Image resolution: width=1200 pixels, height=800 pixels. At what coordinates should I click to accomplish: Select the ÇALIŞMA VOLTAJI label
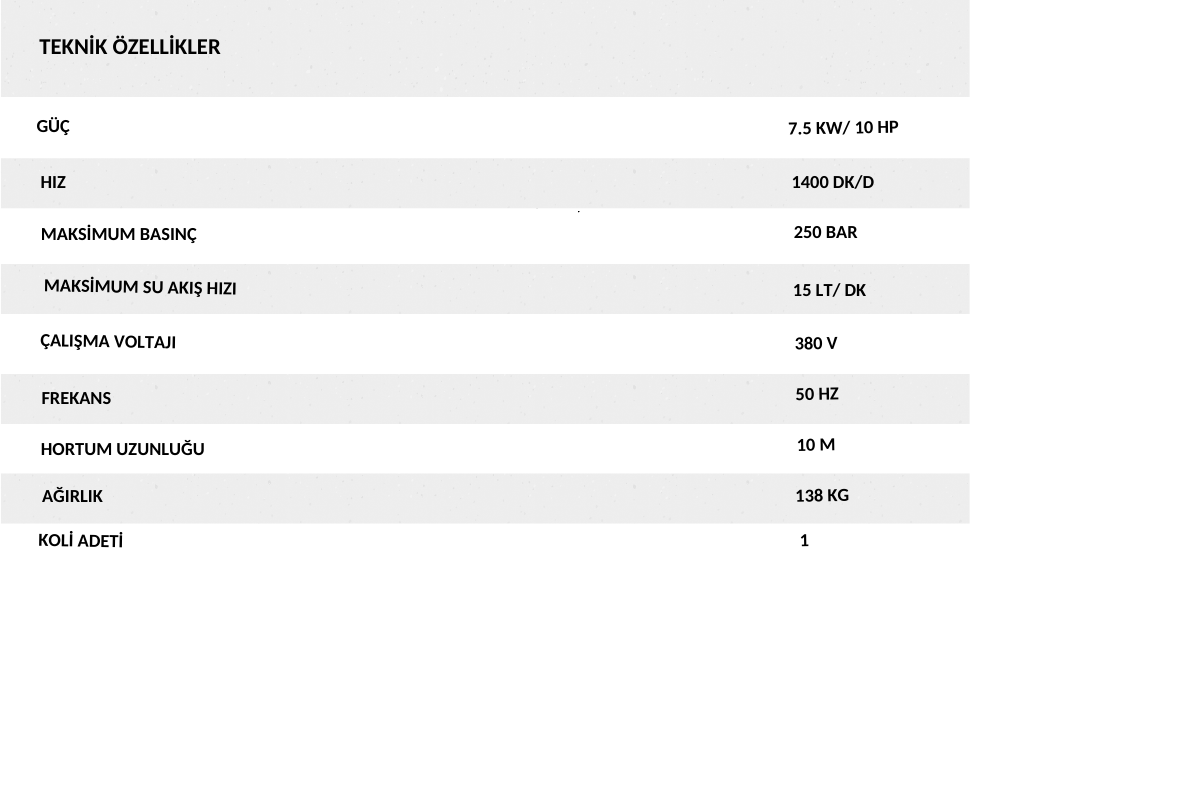click(108, 342)
